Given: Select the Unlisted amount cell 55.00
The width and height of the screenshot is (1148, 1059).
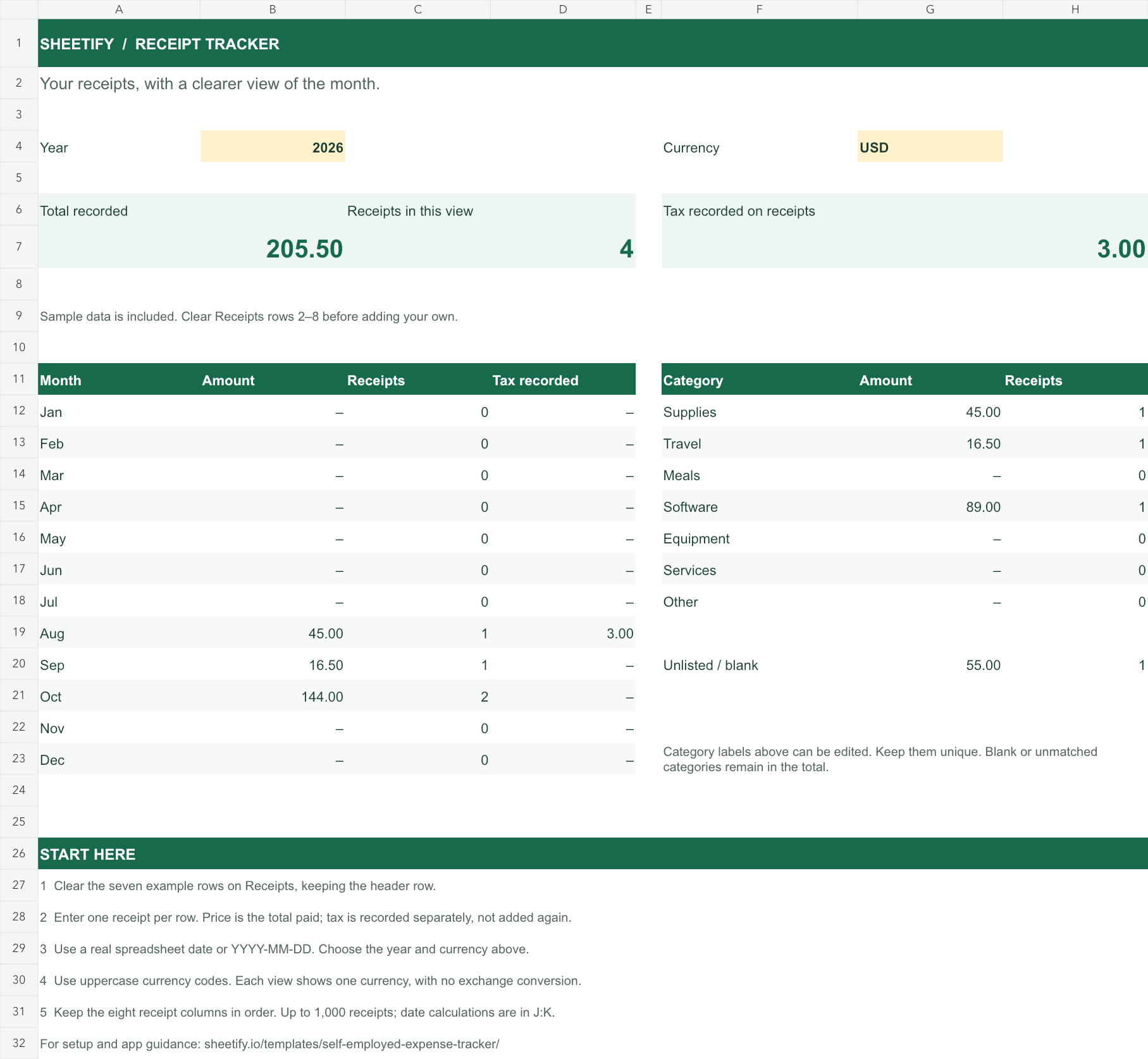Looking at the screenshot, I should [x=930, y=664].
